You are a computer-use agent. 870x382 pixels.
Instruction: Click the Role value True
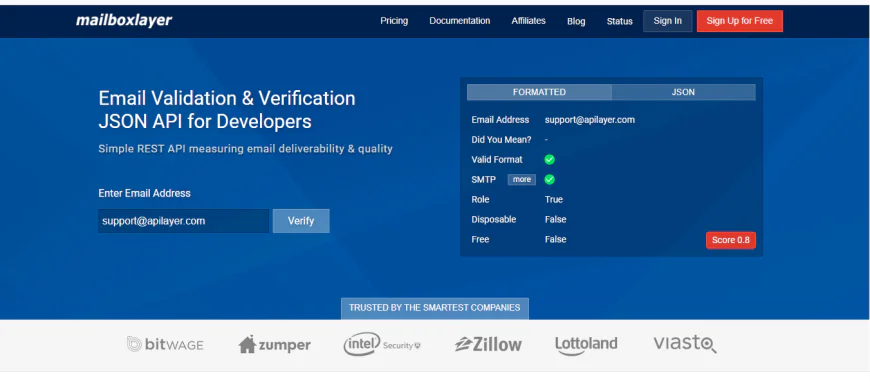point(554,199)
